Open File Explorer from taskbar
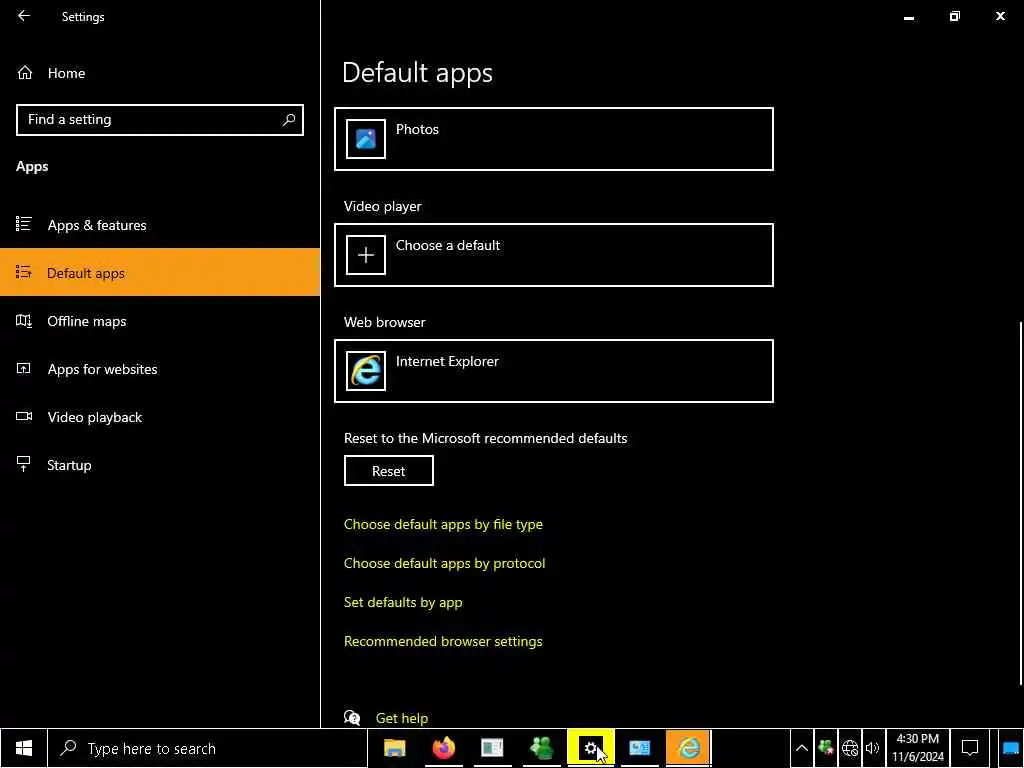Image resolution: width=1024 pixels, height=768 pixels. [394, 748]
